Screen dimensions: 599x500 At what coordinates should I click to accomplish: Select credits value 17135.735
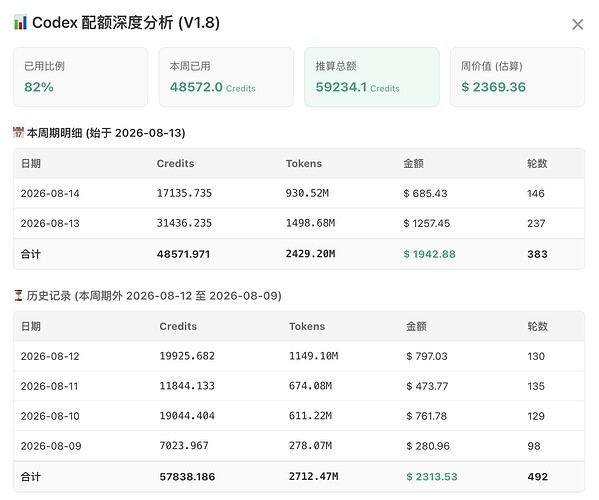184,193
